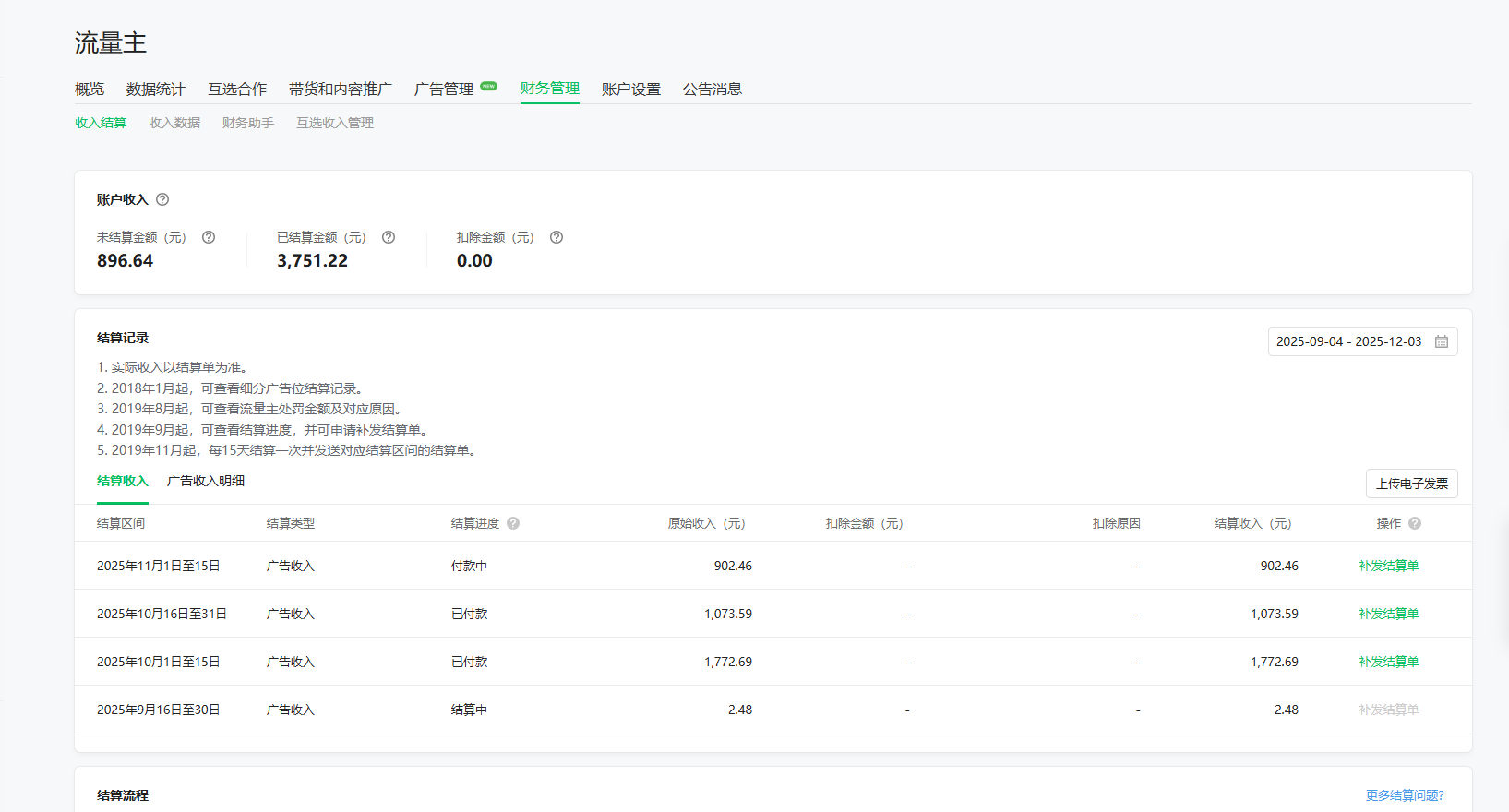
Task: Open 互选收入管理 sub-tab
Action: point(334,123)
